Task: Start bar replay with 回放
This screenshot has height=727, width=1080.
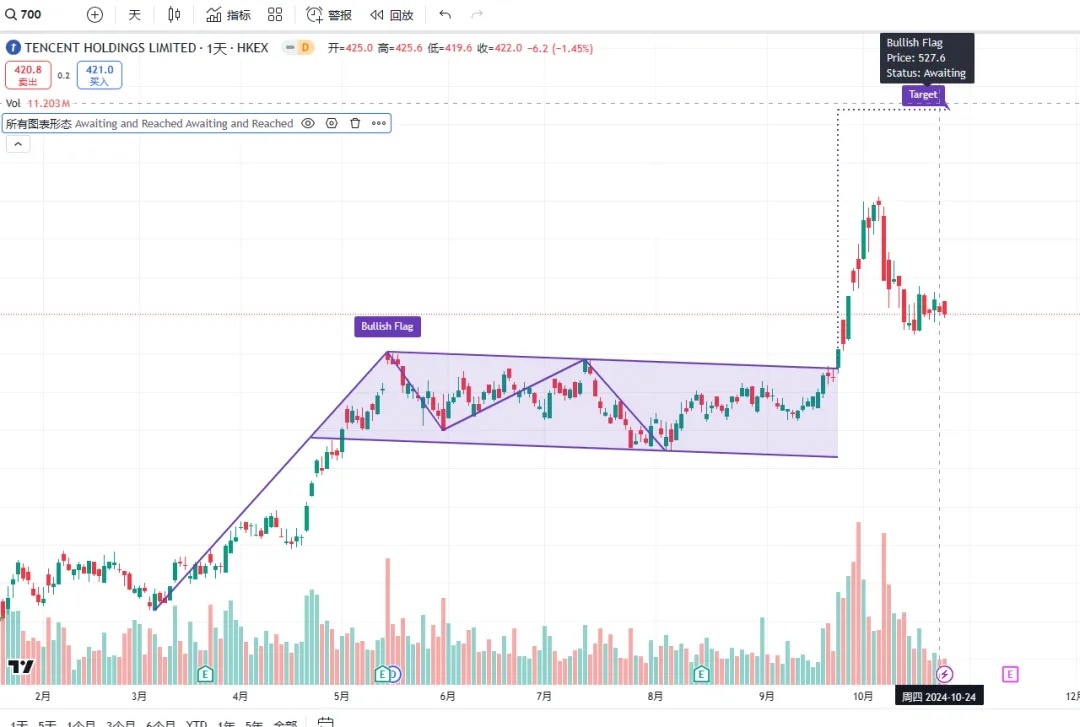Action: [x=391, y=15]
